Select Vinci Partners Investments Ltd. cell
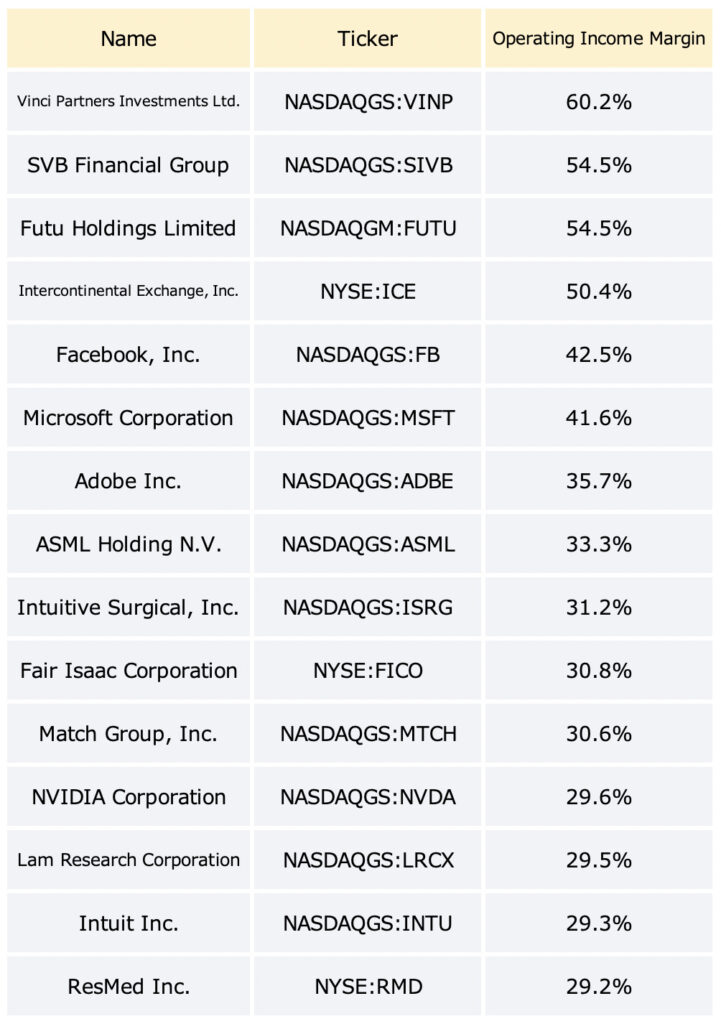The width and height of the screenshot is (721, 1024). [x=129, y=101]
